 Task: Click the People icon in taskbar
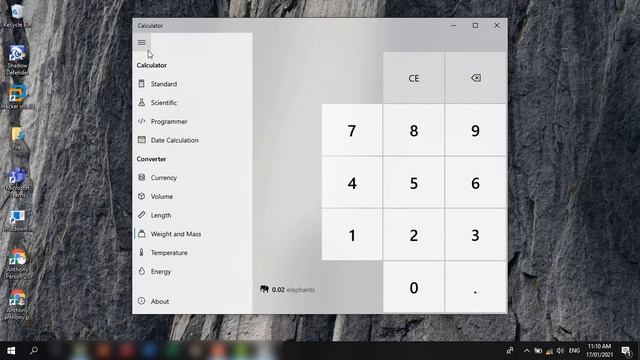click(x=509, y=351)
